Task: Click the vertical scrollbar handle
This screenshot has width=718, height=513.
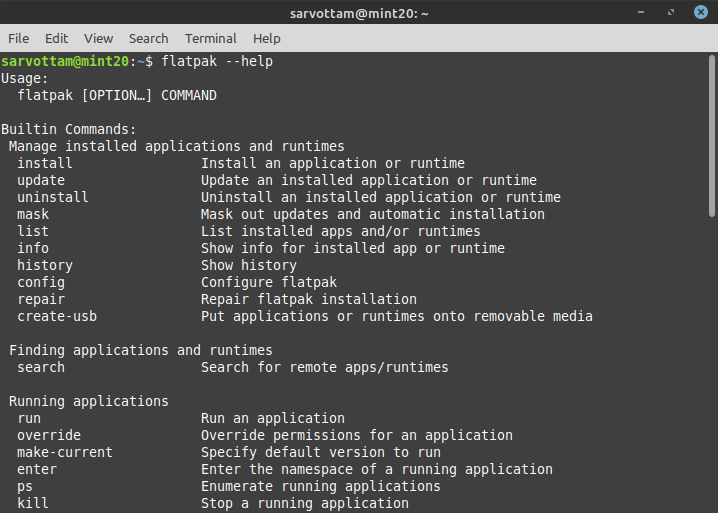Action: click(712, 135)
